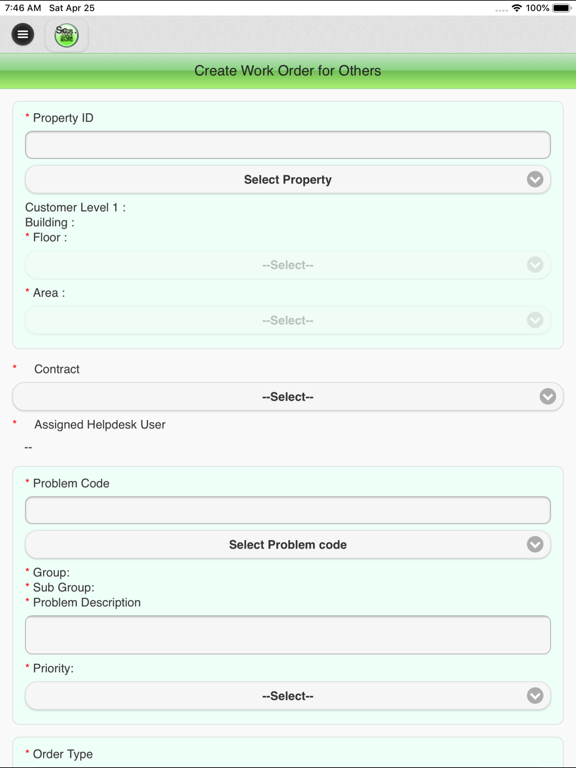Click the Assigned Helpdesk User label
This screenshot has width=576, height=768.
100,425
